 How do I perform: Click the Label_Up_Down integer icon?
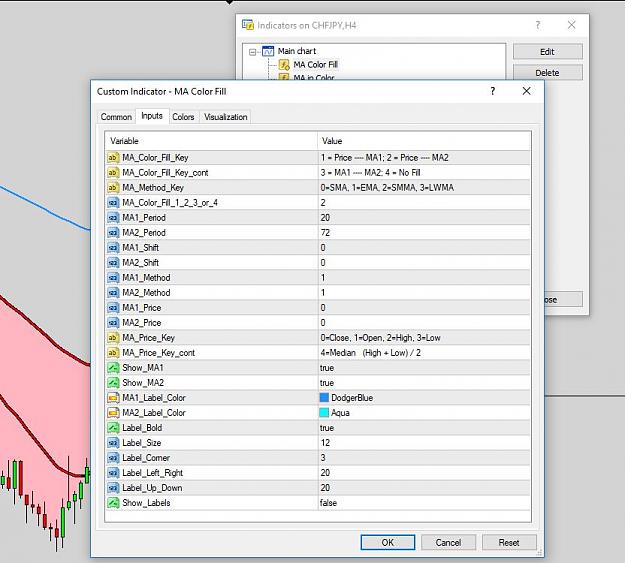(x=113, y=488)
